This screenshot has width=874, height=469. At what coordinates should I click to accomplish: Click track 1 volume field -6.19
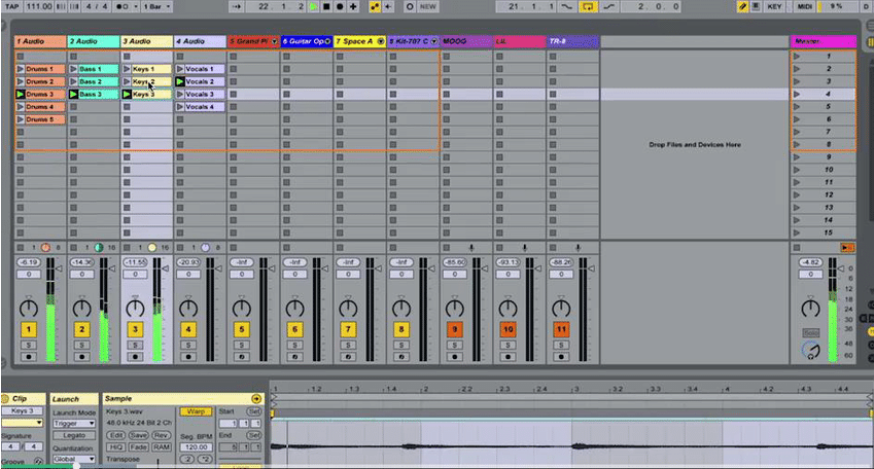coord(28,262)
